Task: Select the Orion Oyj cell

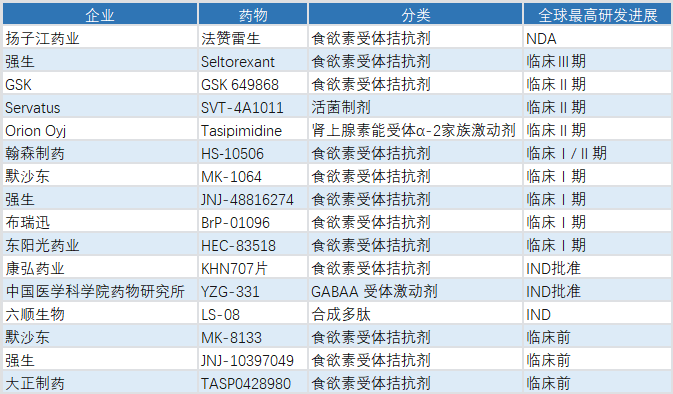Action: (100, 130)
